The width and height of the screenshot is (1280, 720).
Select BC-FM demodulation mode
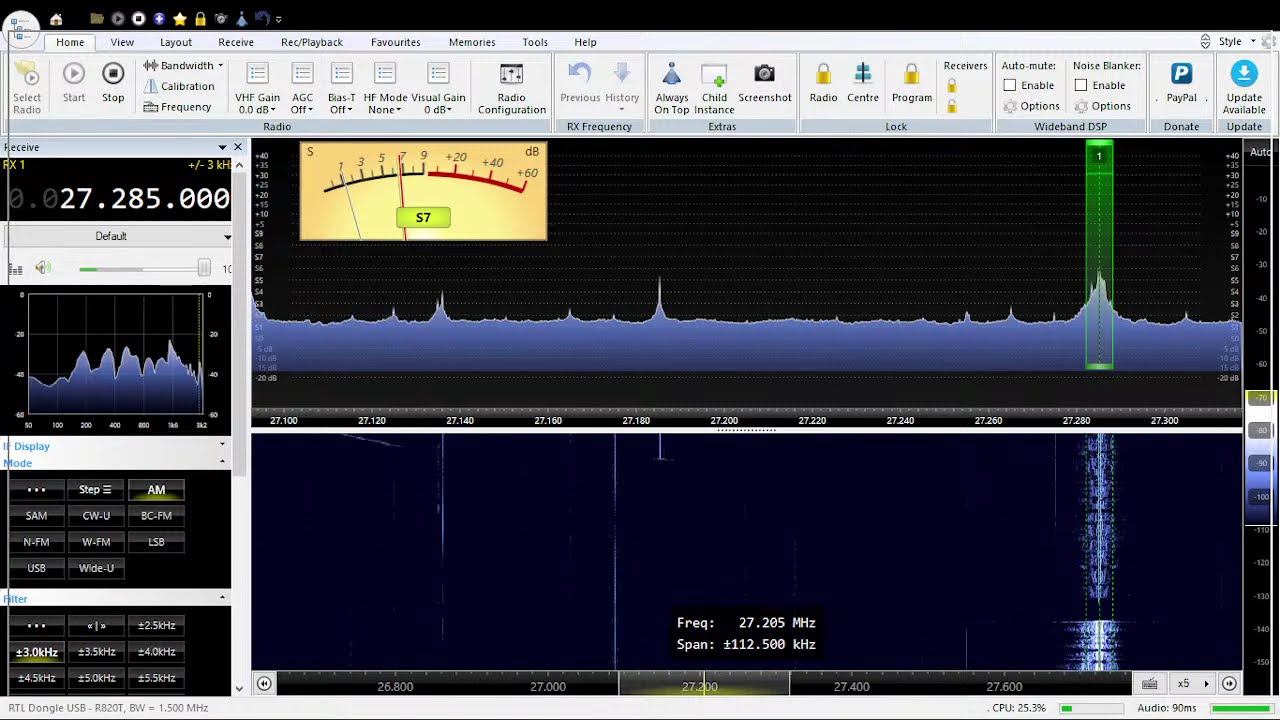[x=156, y=516]
